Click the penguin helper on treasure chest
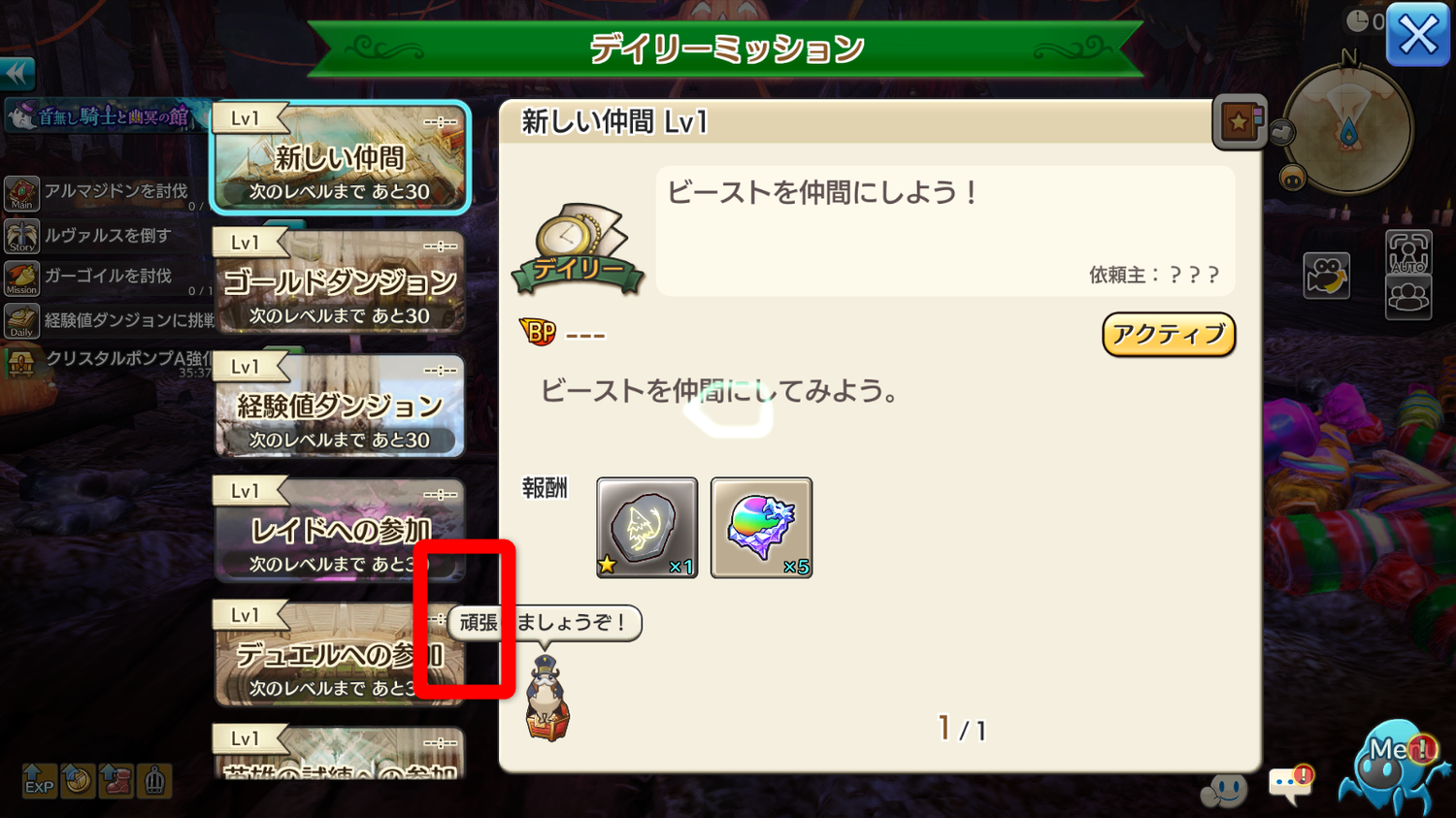 pos(547,699)
